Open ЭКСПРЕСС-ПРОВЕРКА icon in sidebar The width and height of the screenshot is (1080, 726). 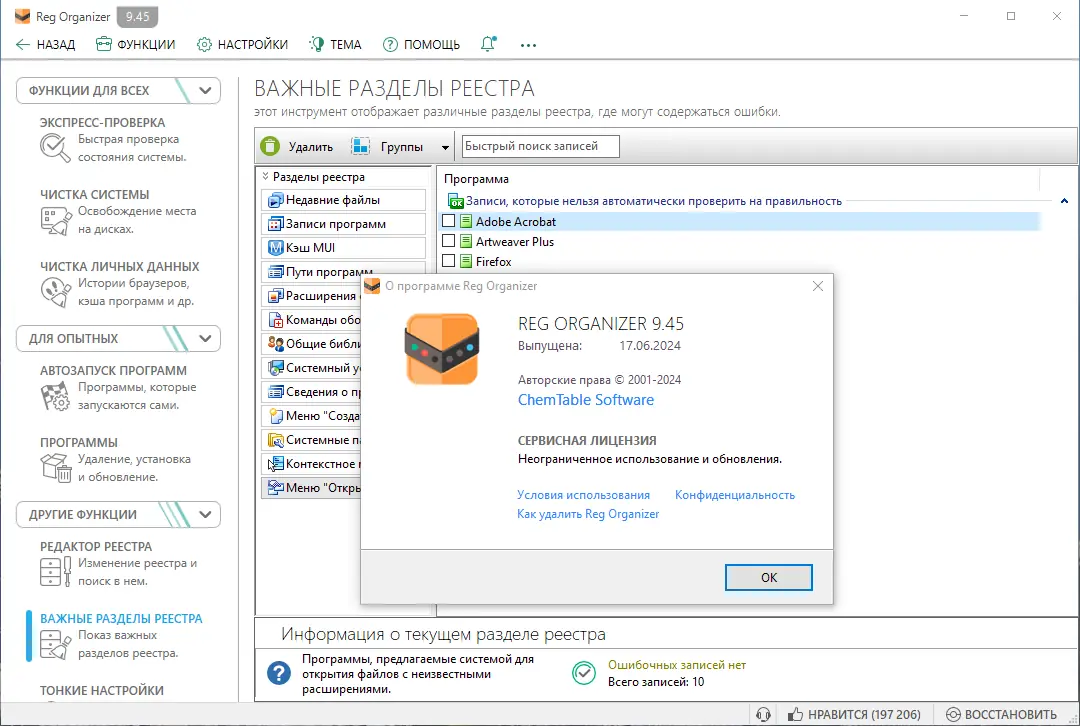coord(55,147)
